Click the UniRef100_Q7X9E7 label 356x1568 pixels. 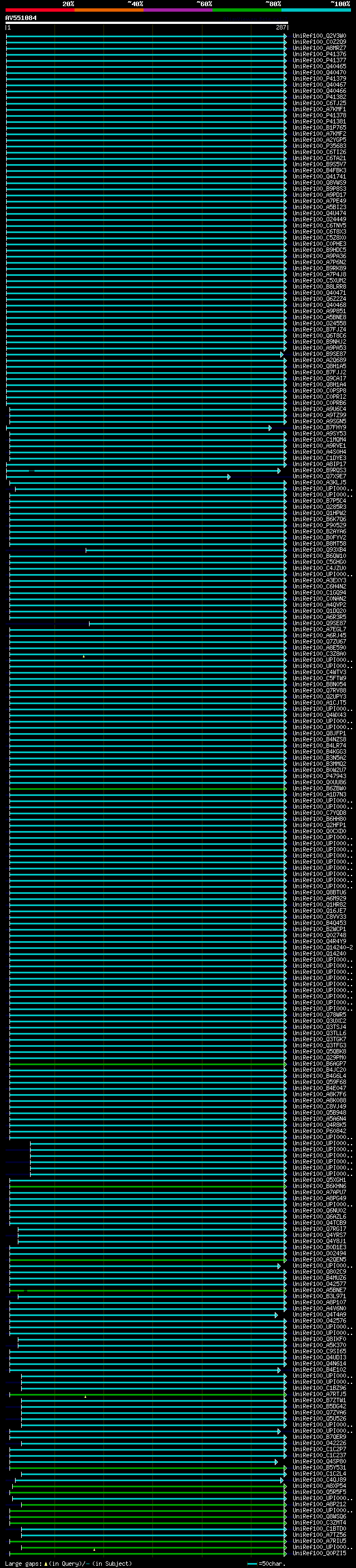[319, 476]
